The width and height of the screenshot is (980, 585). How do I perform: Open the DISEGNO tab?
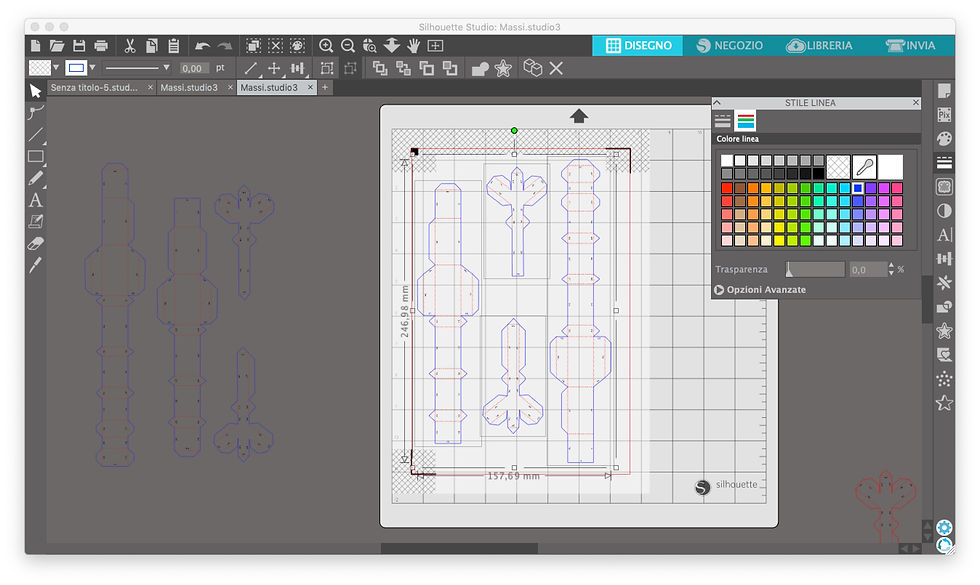(638, 46)
